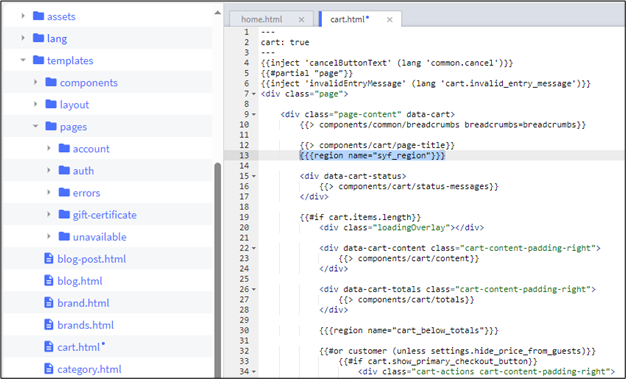Click the unavailable folder icon
Image resolution: width=626 pixels, height=379 pixels.
click(64, 236)
